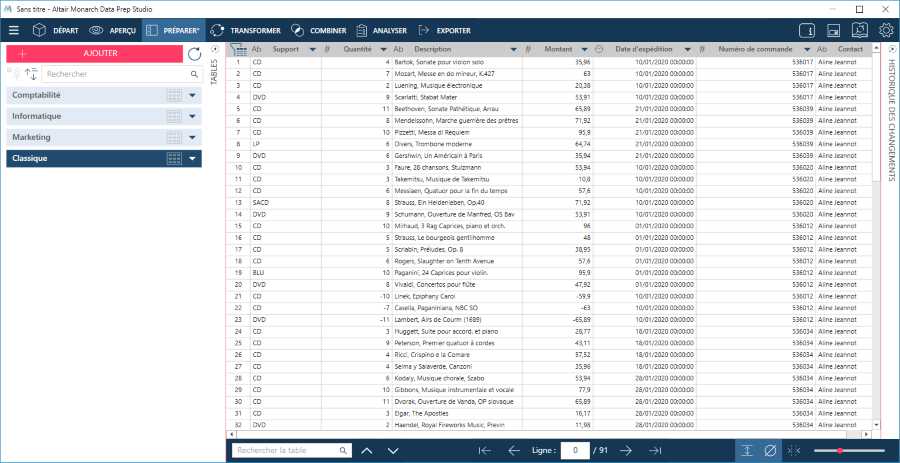Toggle the row height fit button
This screenshot has height=463, width=900.
point(746,451)
